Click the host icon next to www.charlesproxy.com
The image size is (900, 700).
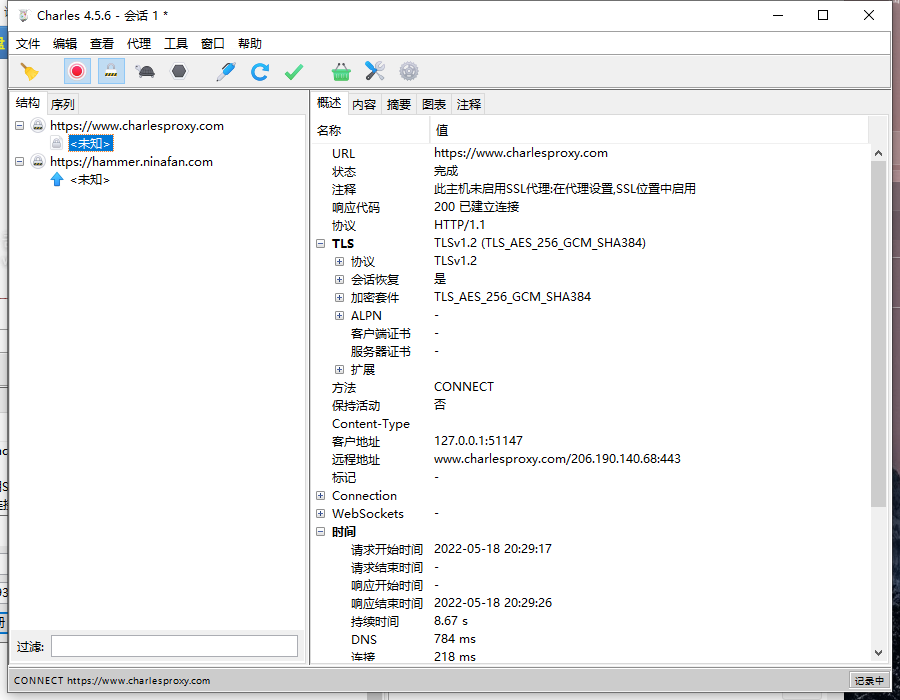click(x=38, y=126)
